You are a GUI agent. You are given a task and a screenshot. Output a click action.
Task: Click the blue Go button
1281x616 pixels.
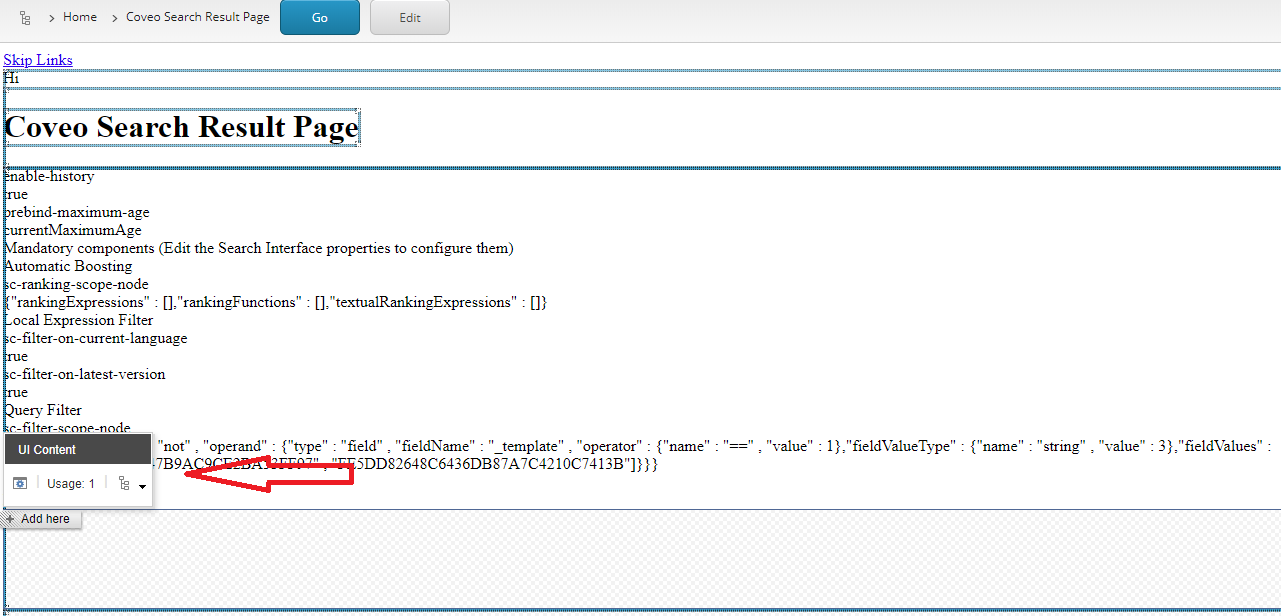(x=320, y=17)
